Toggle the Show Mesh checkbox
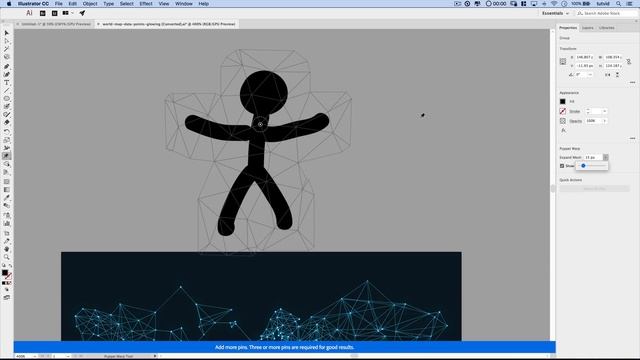Screen dimensions: 640x360 562,166
